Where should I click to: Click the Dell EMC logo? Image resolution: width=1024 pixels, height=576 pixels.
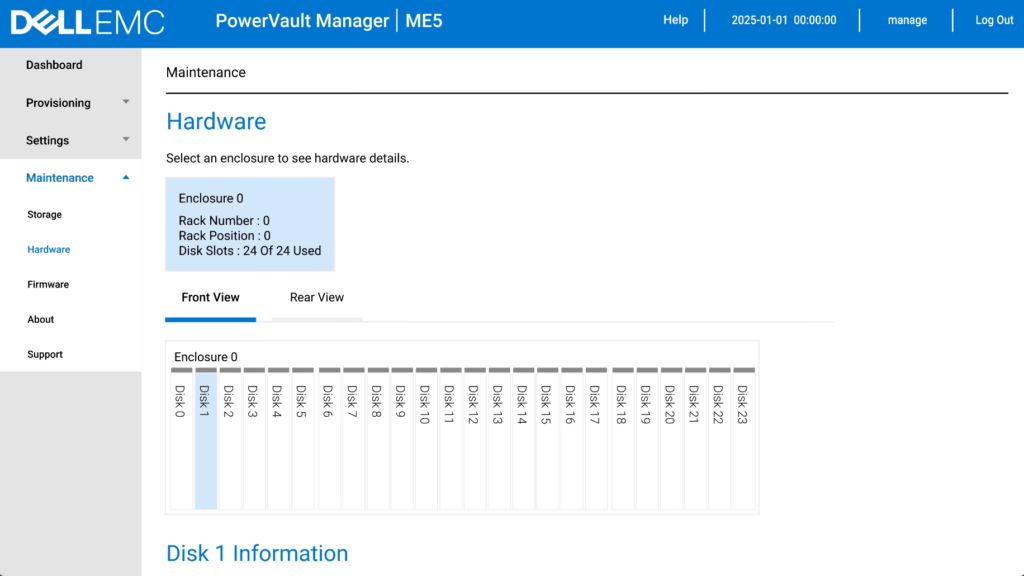(x=87, y=21)
